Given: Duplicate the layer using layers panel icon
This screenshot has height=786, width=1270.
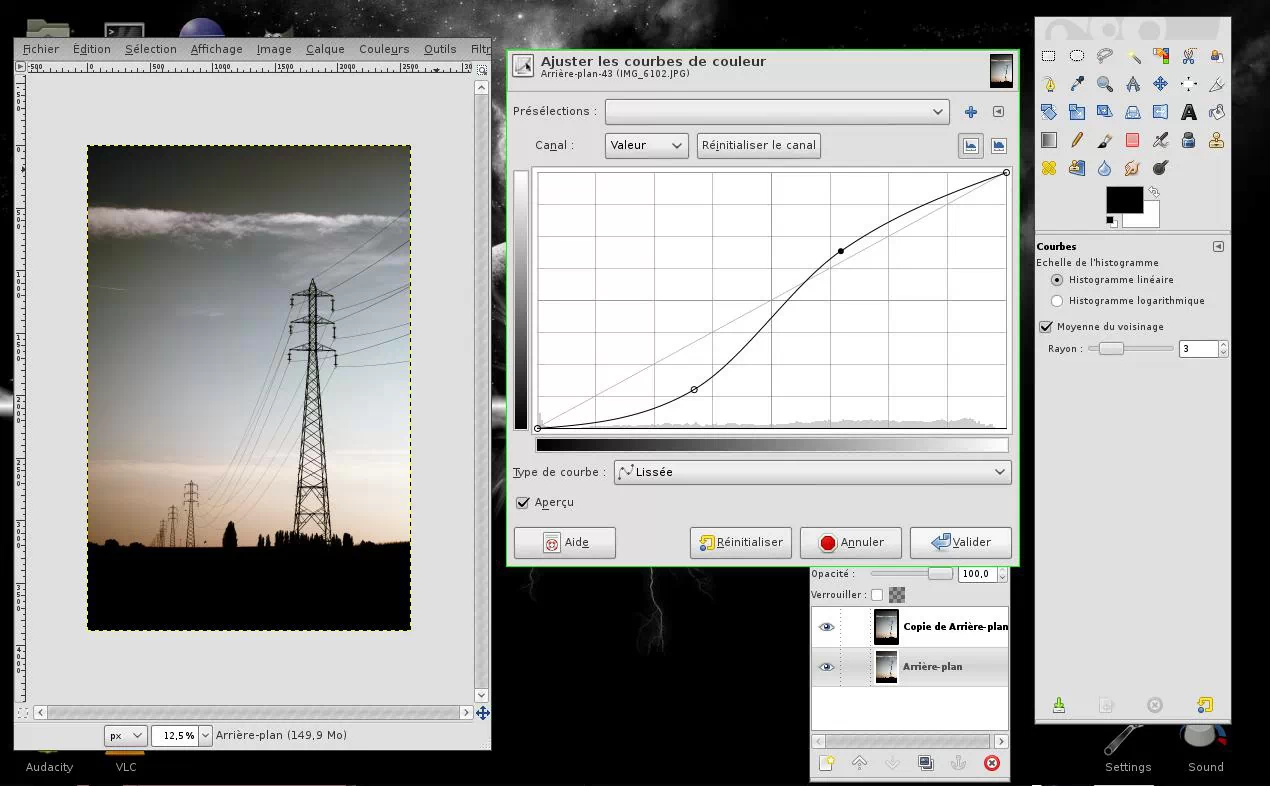Looking at the screenshot, I should point(925,763).
